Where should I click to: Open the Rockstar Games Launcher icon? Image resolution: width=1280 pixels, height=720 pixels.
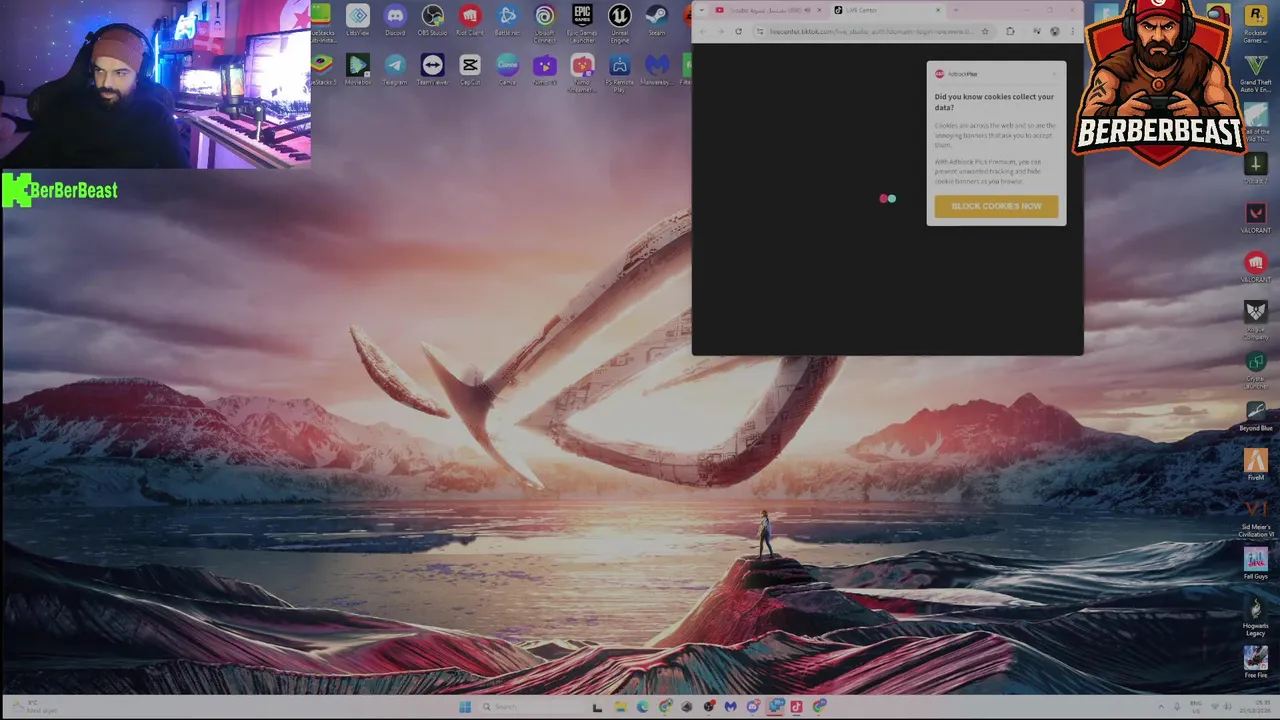click(1255, 24)
